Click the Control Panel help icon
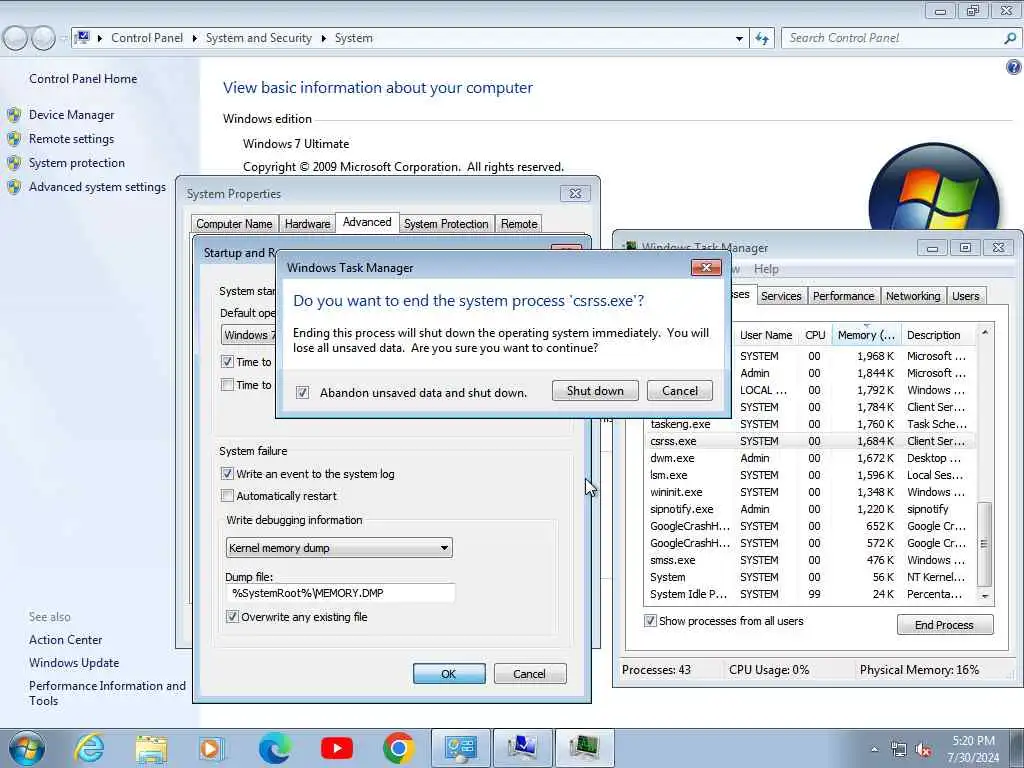 (1014, 67)
